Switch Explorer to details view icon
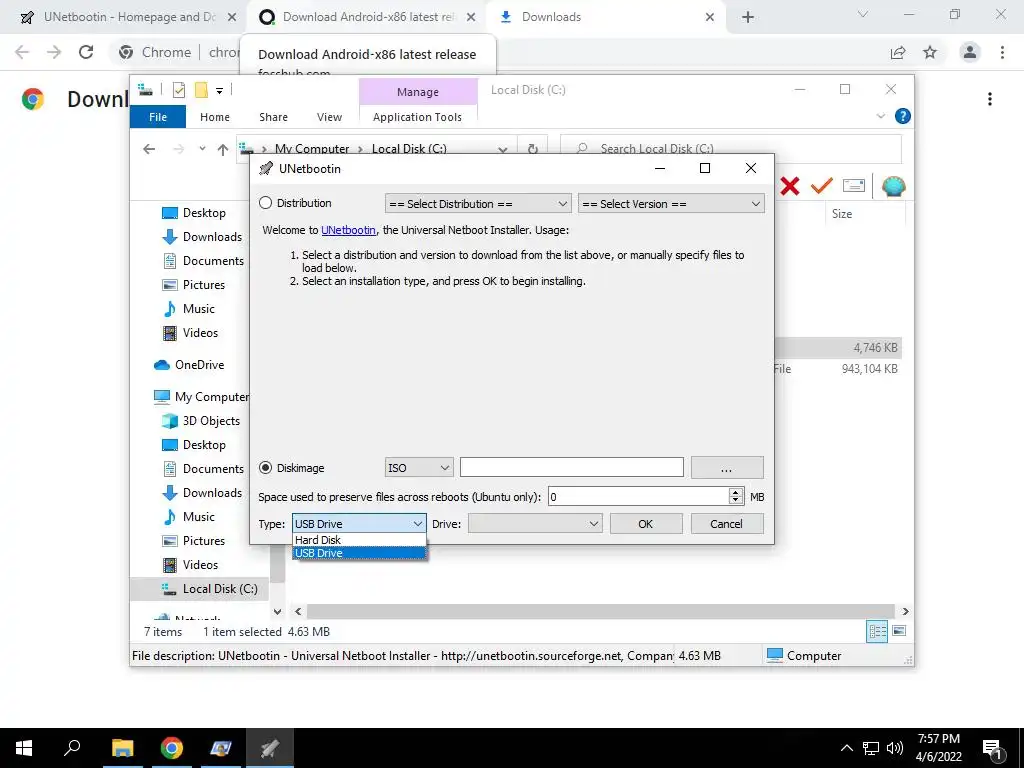1024x768 pixels. (877, 631)
